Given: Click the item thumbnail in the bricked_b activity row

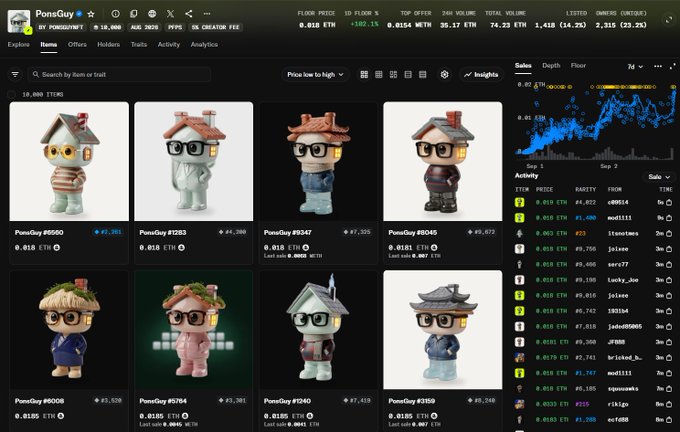Looking at the screenshot, I should (x=519, y=357).
